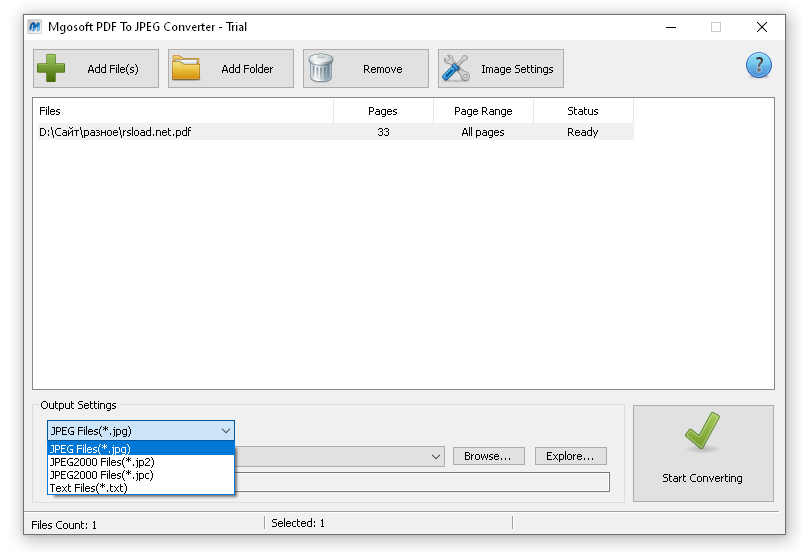Click the 33 pages cell
The width and height of the screenshot is (801, 552).
(x=383, y=132)
